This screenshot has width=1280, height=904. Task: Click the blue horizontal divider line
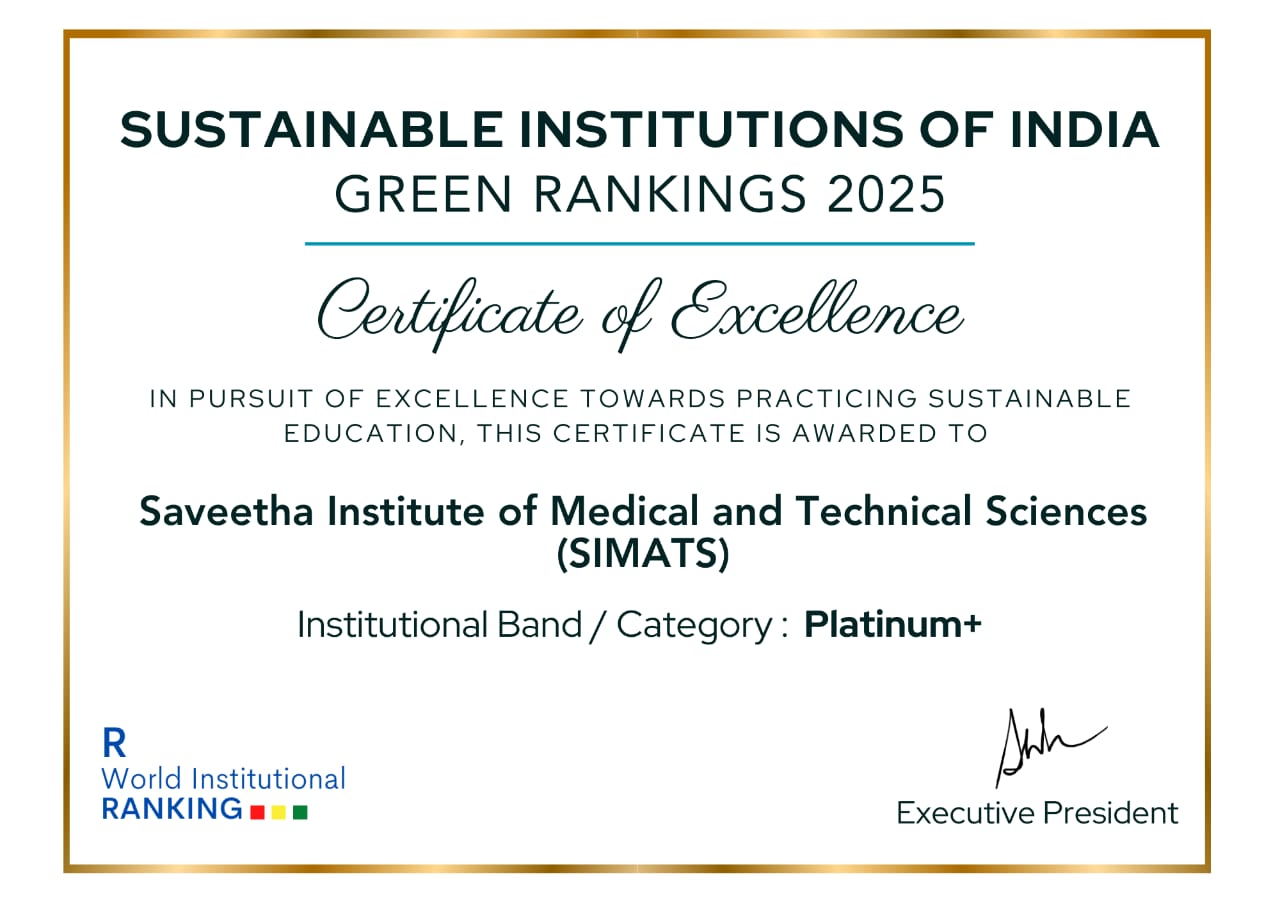(x=639, y=243)
